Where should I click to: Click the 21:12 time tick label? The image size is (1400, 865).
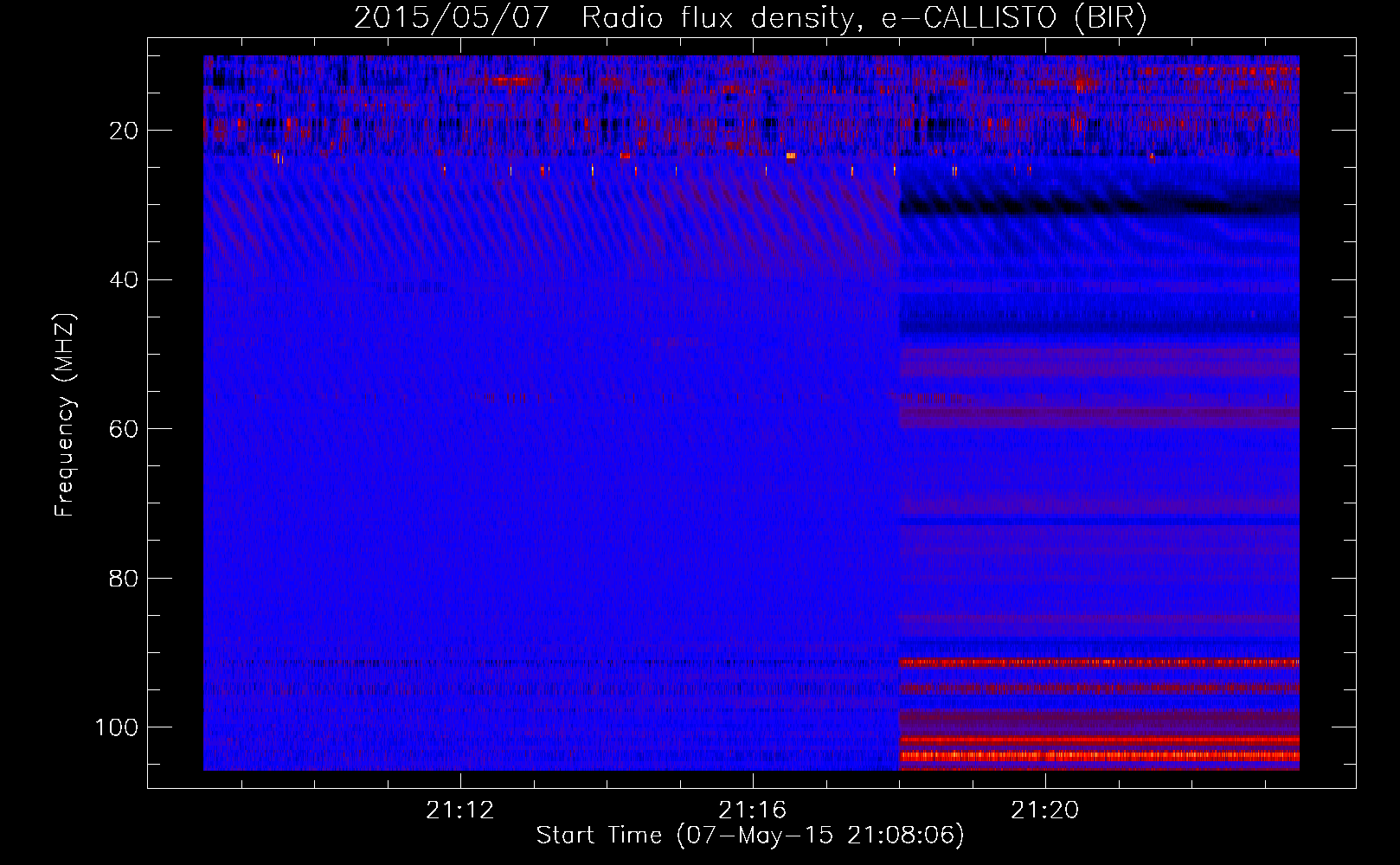(460, 811)
